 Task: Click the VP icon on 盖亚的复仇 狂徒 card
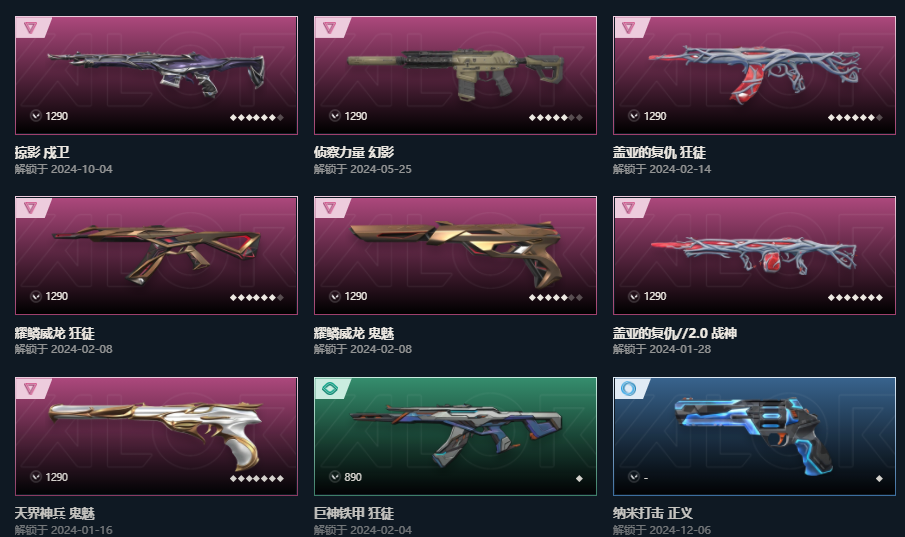(634, 116)
